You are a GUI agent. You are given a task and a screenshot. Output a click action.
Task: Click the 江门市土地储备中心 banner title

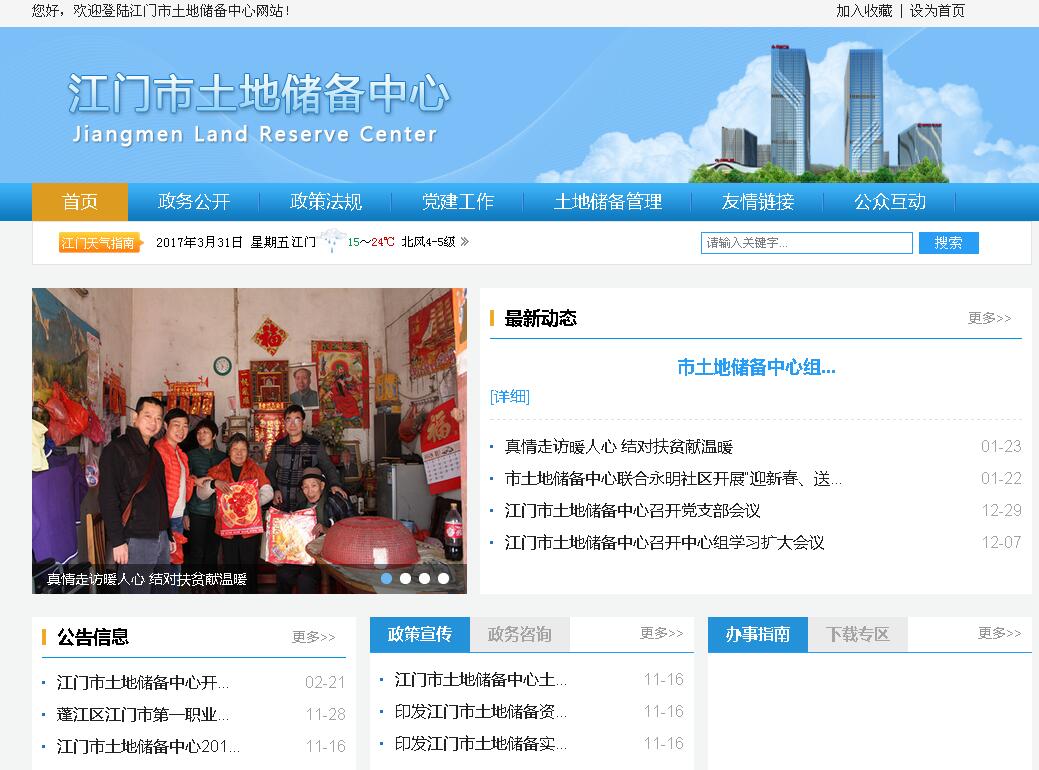coord(259,93)
